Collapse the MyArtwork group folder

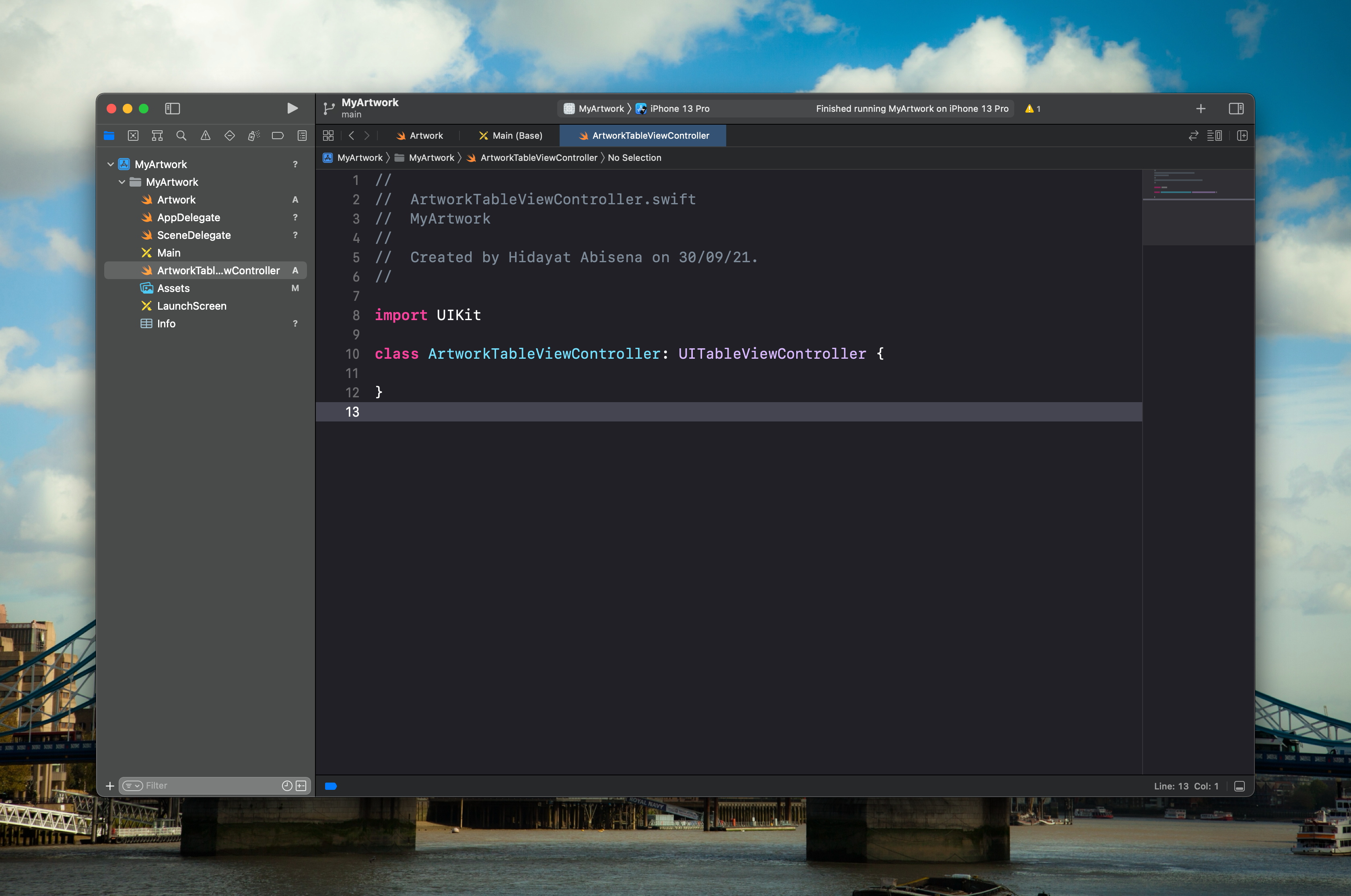122,182
